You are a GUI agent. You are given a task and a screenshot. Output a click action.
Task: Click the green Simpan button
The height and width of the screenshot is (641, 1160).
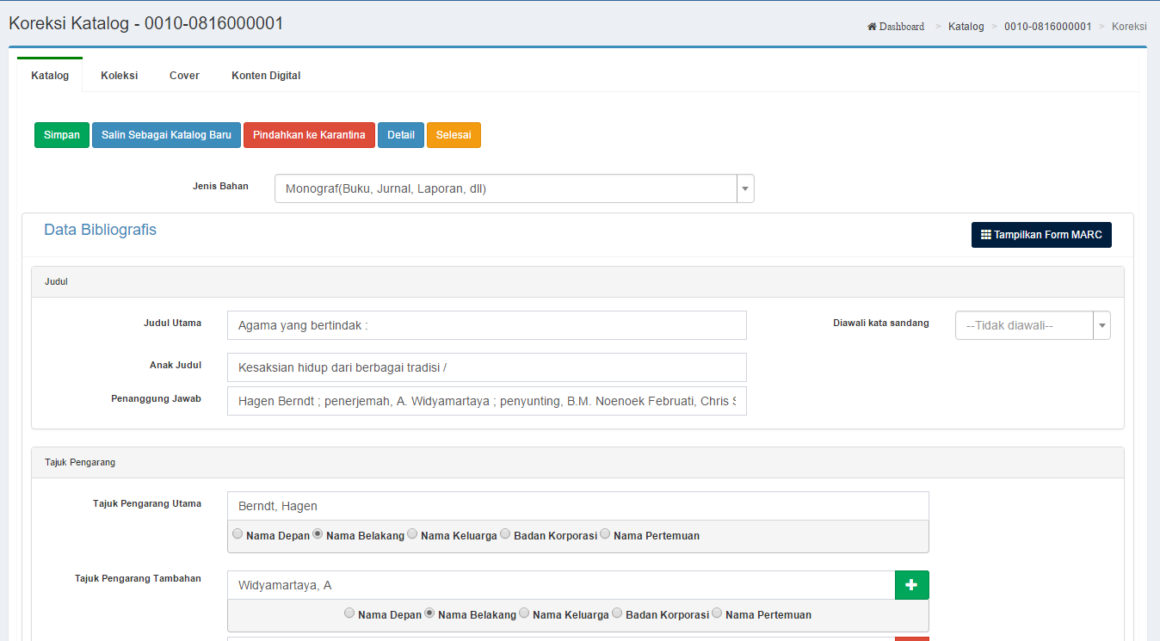(x=62, y=135)
